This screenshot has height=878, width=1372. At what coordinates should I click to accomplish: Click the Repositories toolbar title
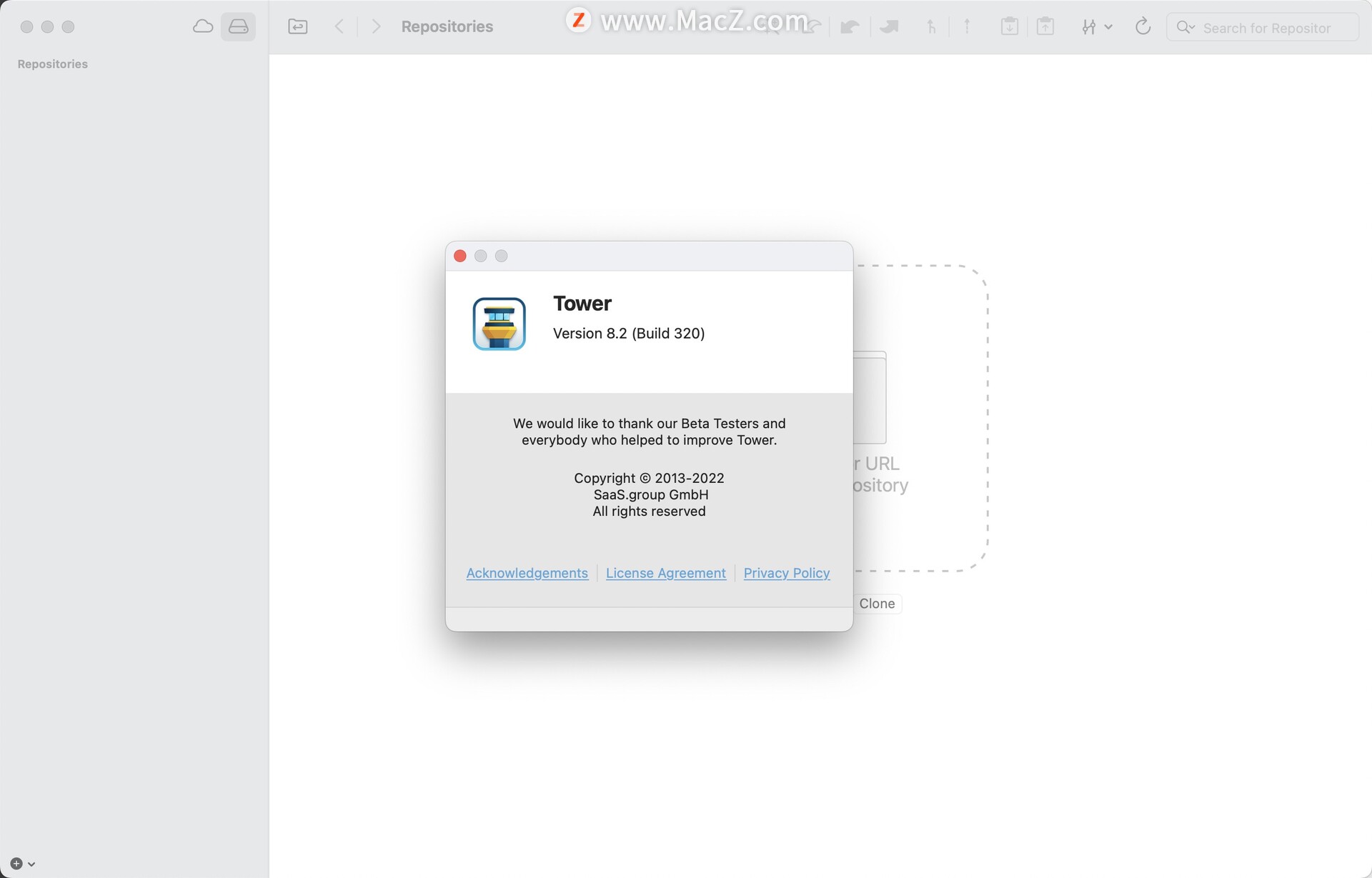pos(447,26)
